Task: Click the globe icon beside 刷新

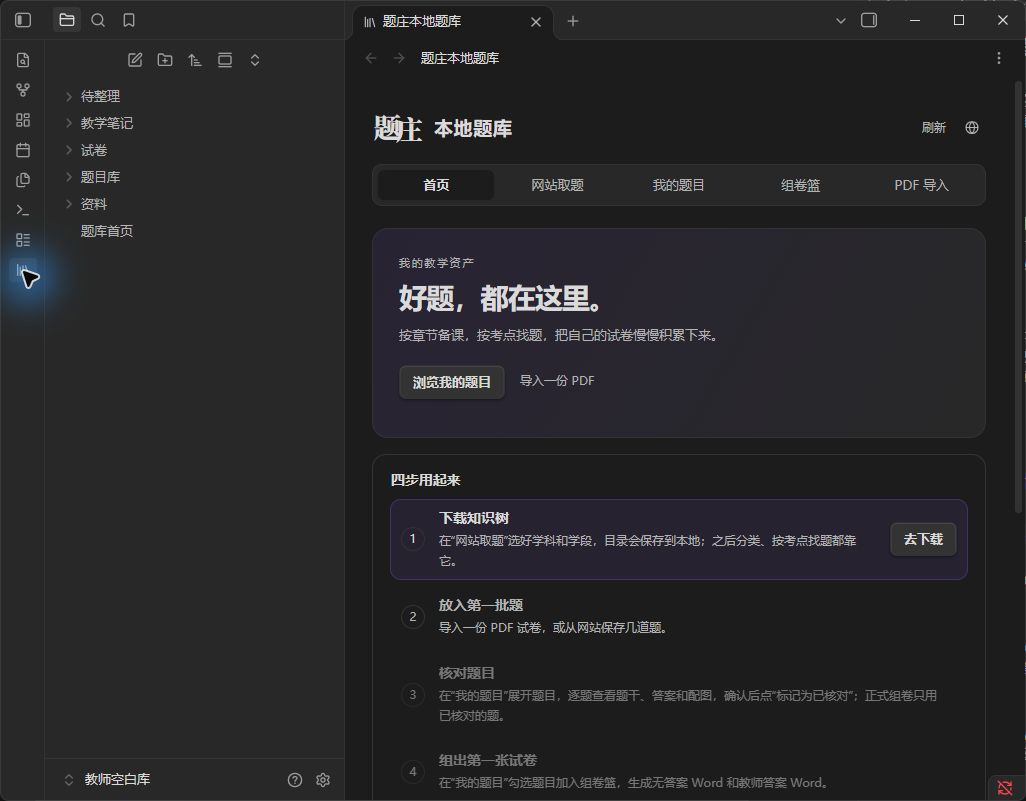Action: [x=972, y=128]
